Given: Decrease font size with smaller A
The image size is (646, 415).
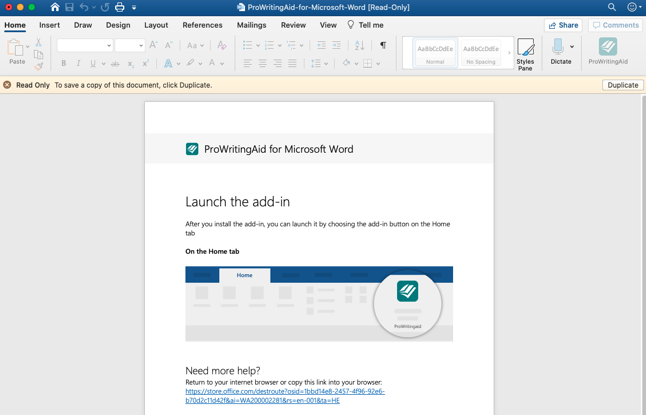Looking at the screenshot, I should point(169,45).
